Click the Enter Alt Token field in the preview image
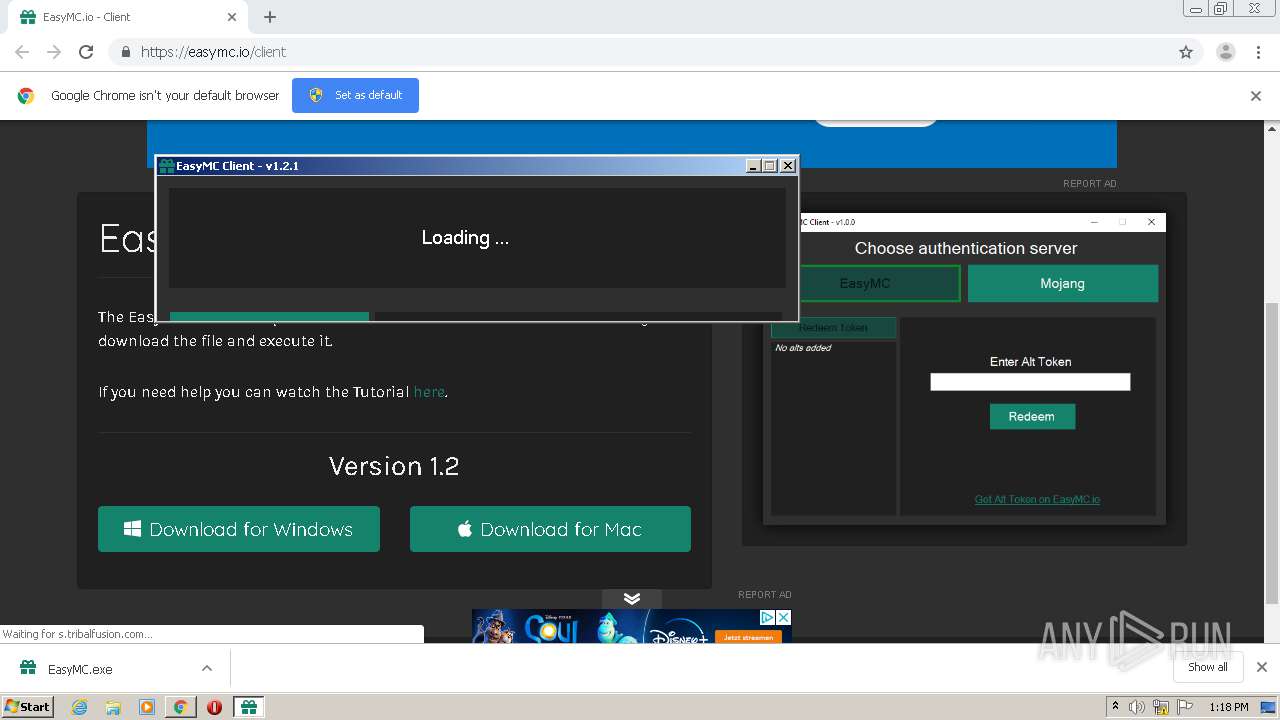This screenshot has height=720, width=1280. 1030,382
